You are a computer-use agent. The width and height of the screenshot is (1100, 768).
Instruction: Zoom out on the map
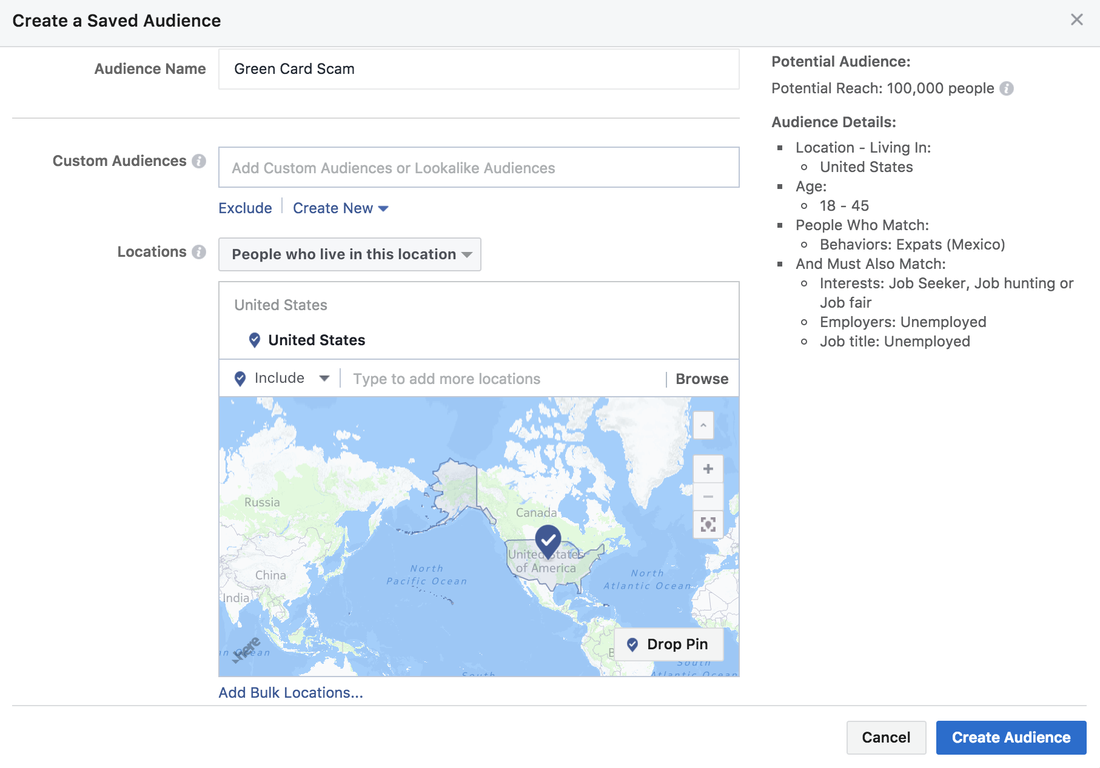tap(708, 497)
